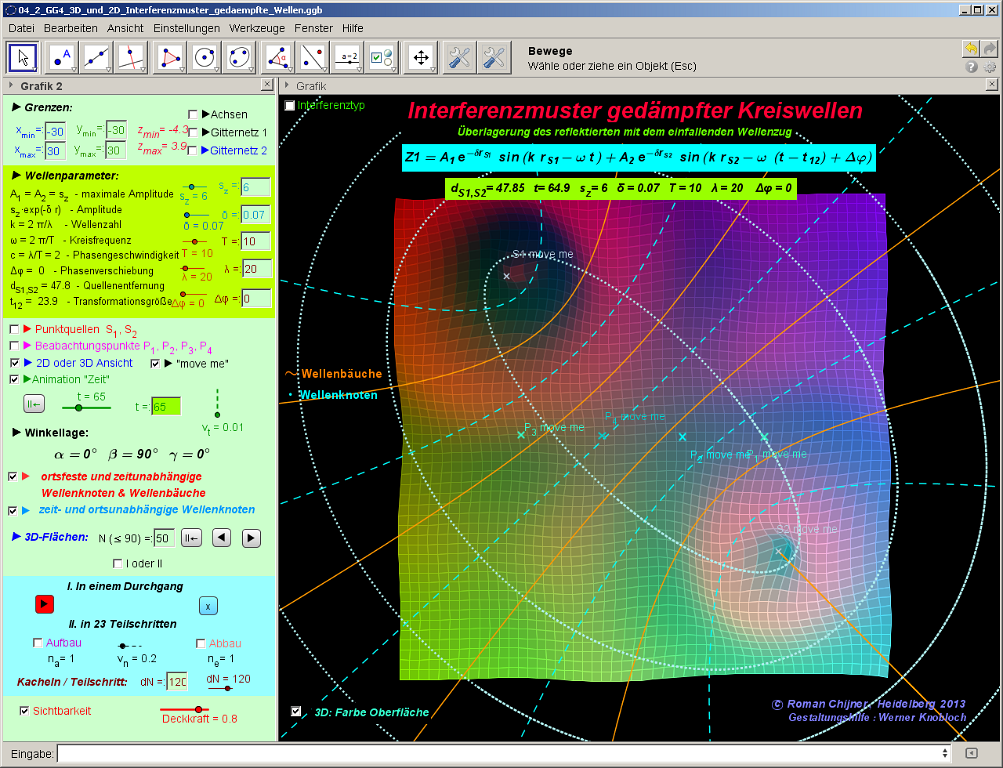Click the Undo arrow icon
The height and width of the screenshot is (768, 1003).
(970, 49)
